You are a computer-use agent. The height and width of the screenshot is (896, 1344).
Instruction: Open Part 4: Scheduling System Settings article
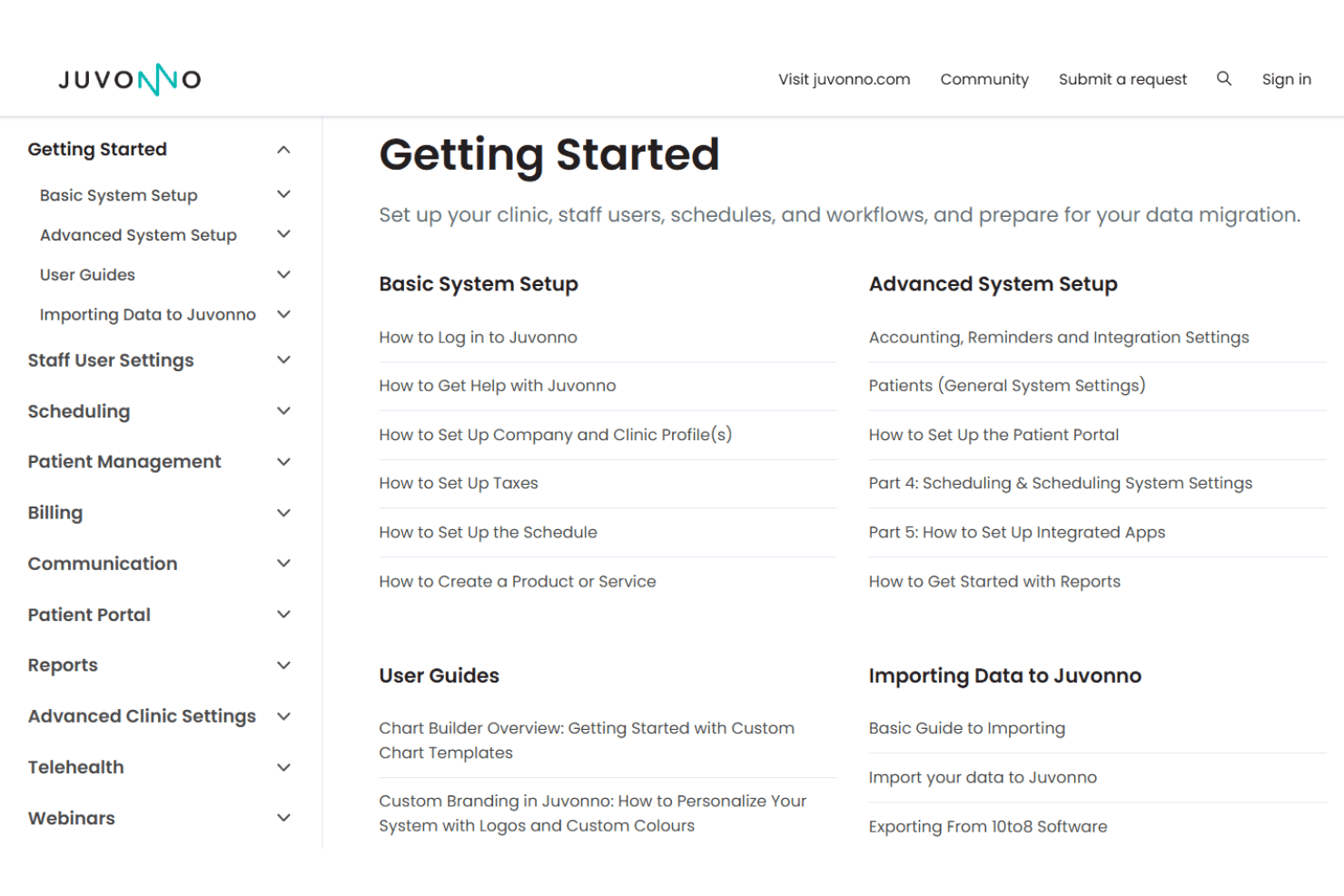coord(1060,483)
